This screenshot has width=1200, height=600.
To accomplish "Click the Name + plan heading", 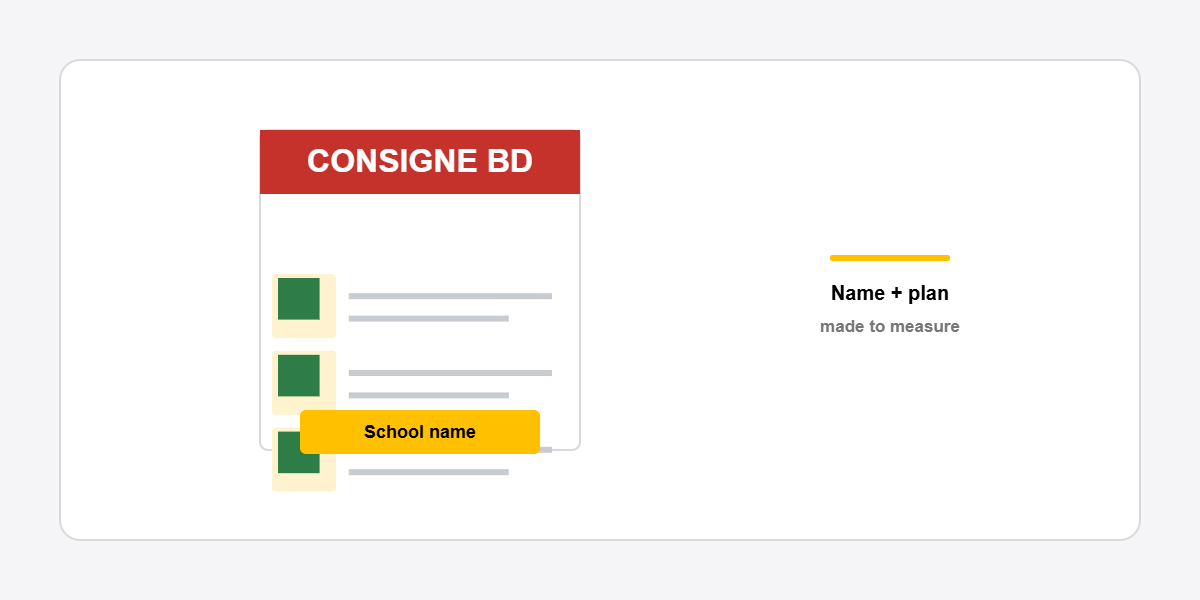I will pyautogui.click(x=890, y=293).
